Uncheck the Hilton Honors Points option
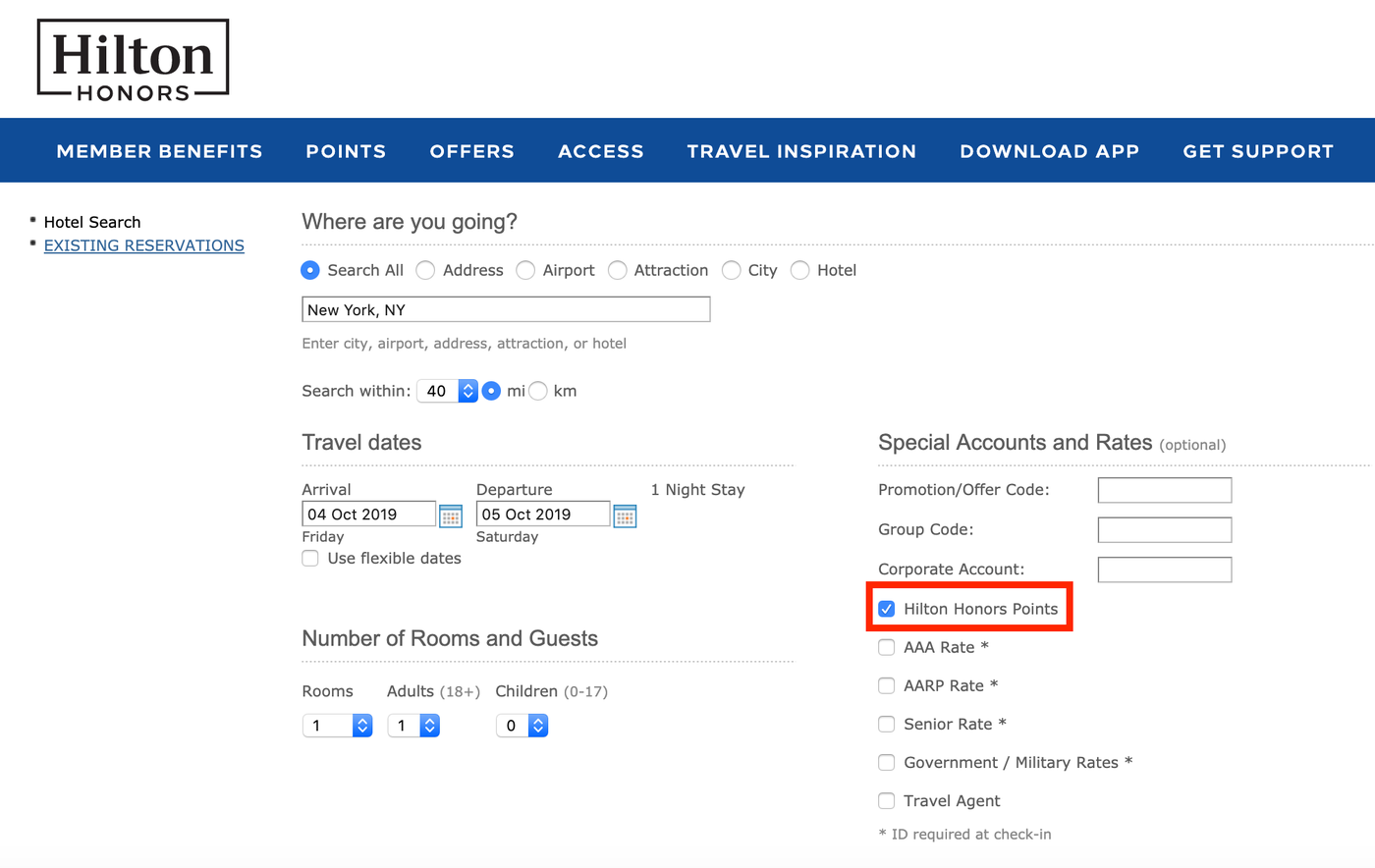Viewport: 1375px width, 868px height. click(x=887, y=608)
